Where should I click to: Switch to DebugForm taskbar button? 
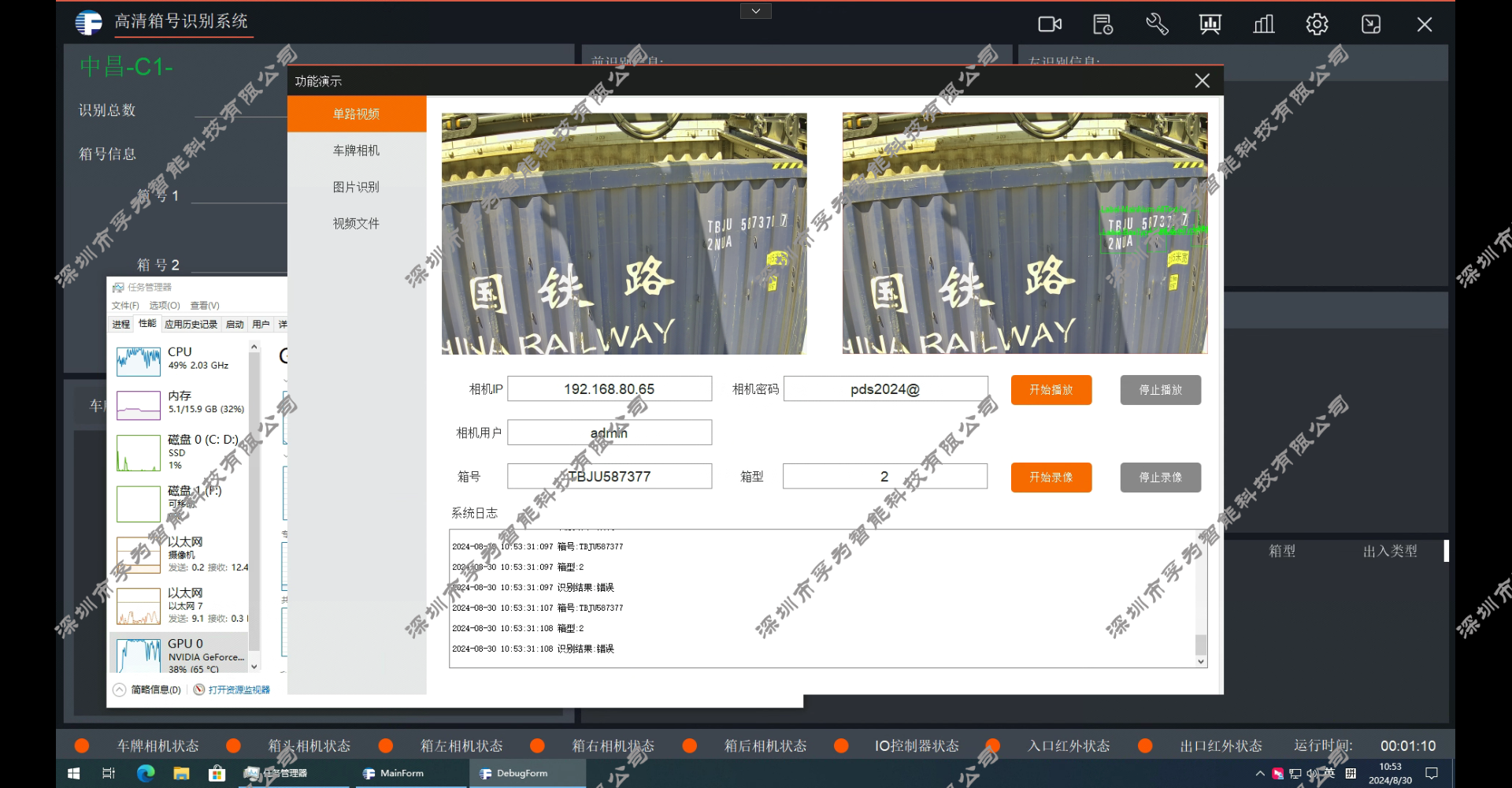528,774
